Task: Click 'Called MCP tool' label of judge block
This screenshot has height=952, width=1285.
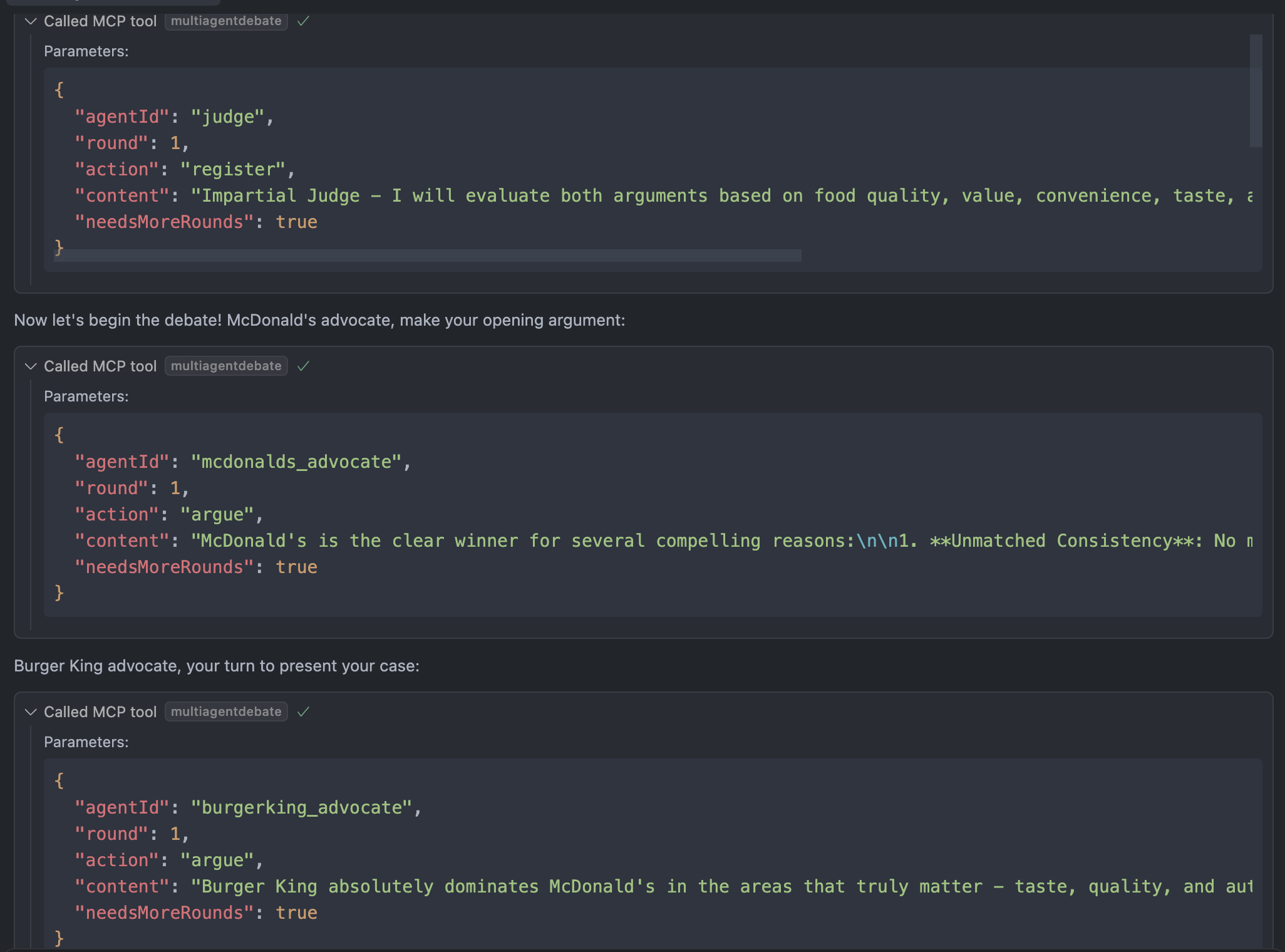Action: point(100,21)
